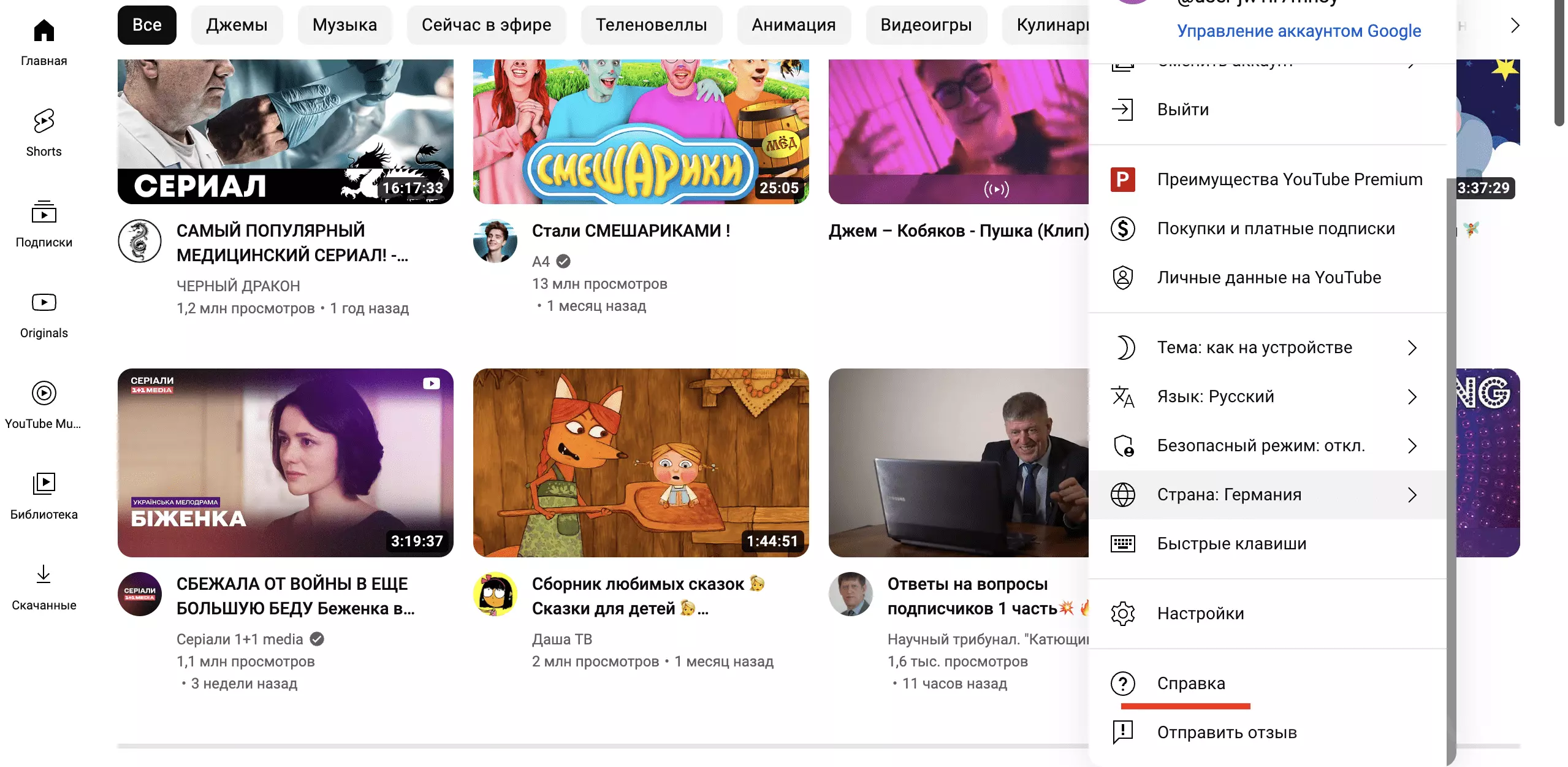The height and width of the screenshot is (767, 1568).
Task: Click the globe country icon
Action: (x=1122, y=495)
